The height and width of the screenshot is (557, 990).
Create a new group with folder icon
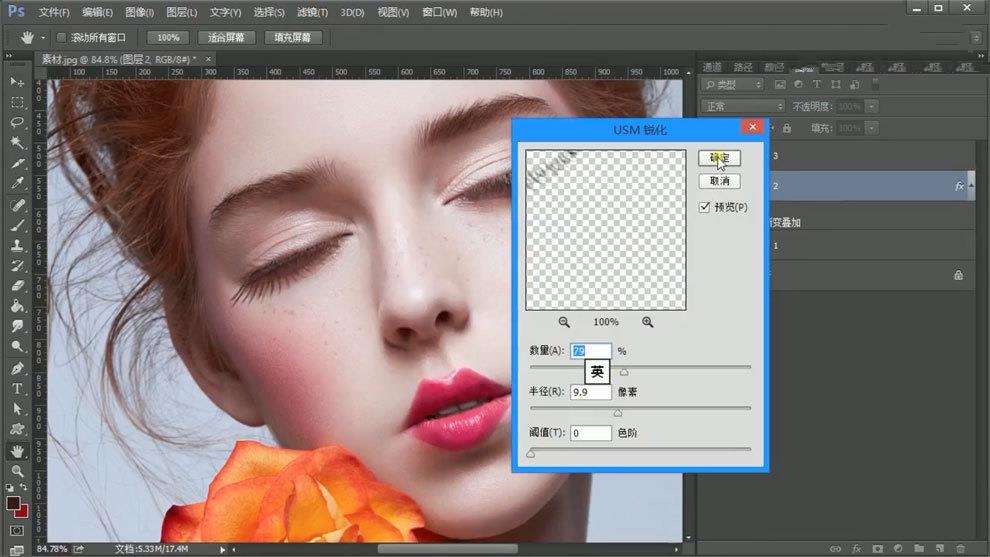(918, 549)
